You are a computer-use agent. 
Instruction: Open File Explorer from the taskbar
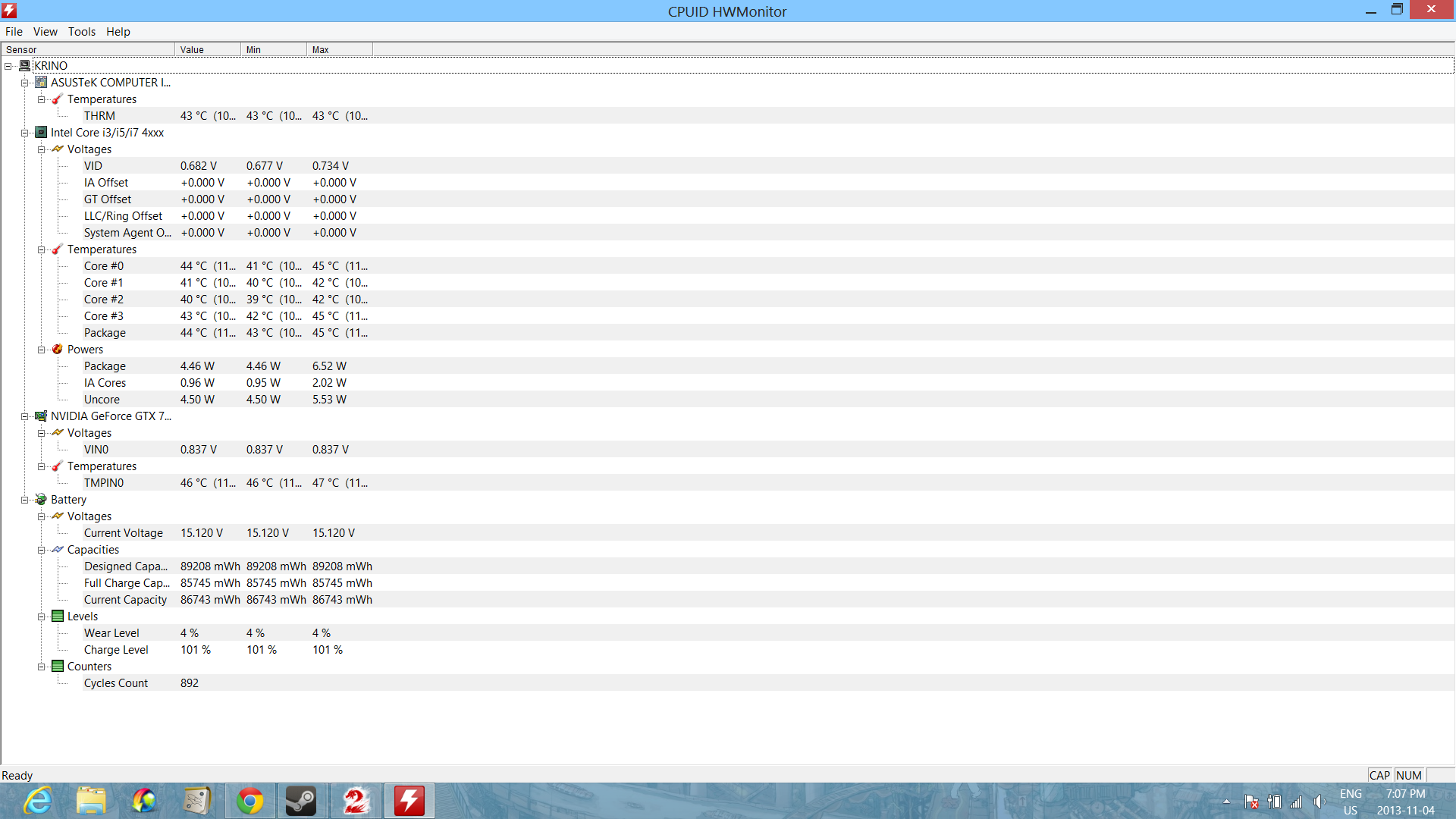91,801
